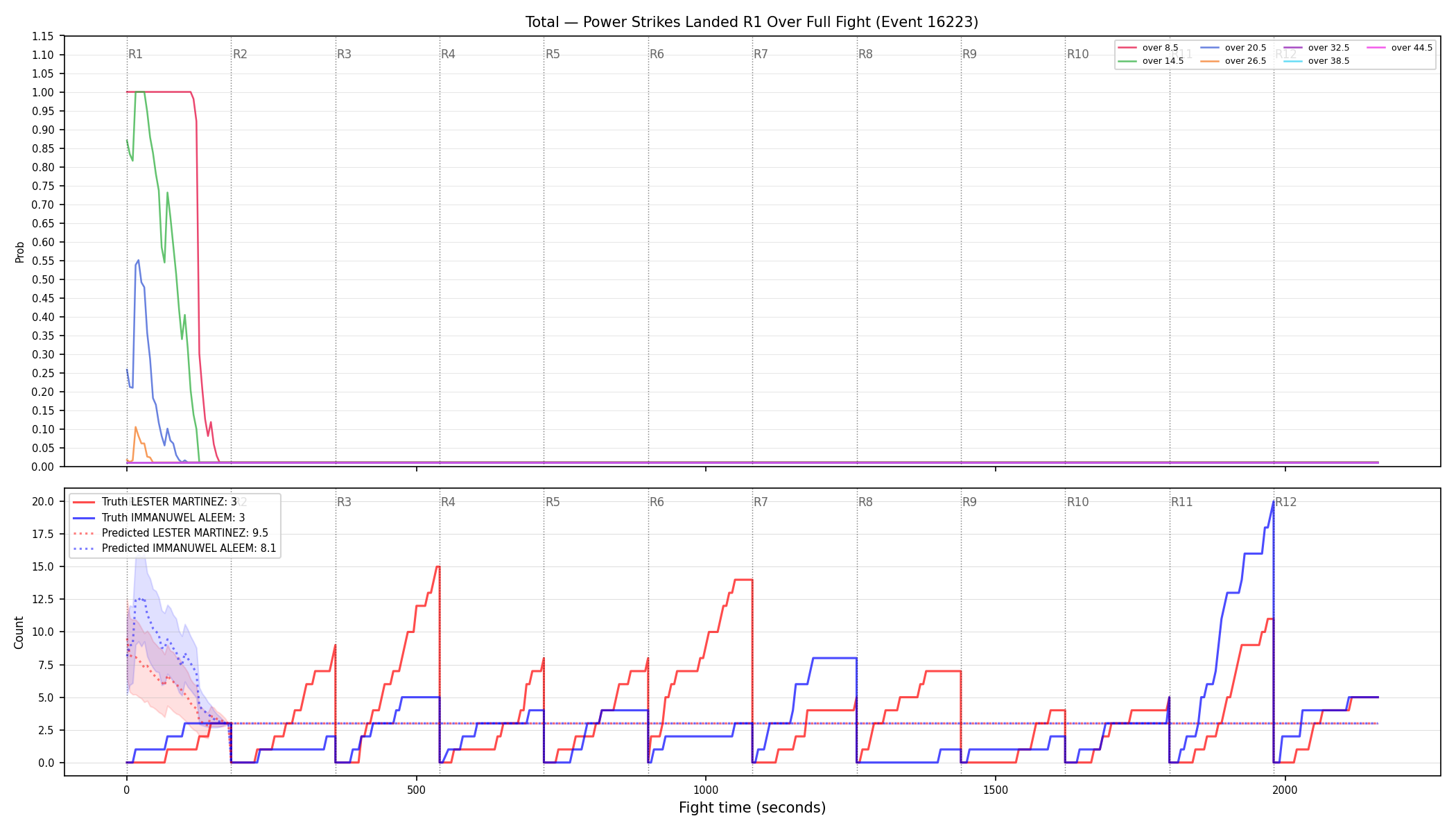Click the 'over 38.5' legend label
1456x832 pixels.
click(x=1328, y=61)
